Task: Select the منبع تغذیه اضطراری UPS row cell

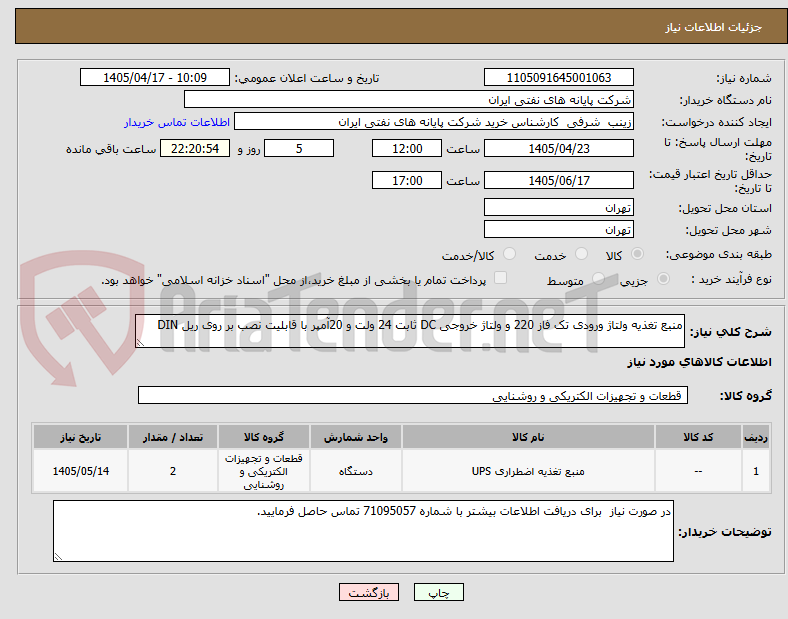Action: (528, 471)
